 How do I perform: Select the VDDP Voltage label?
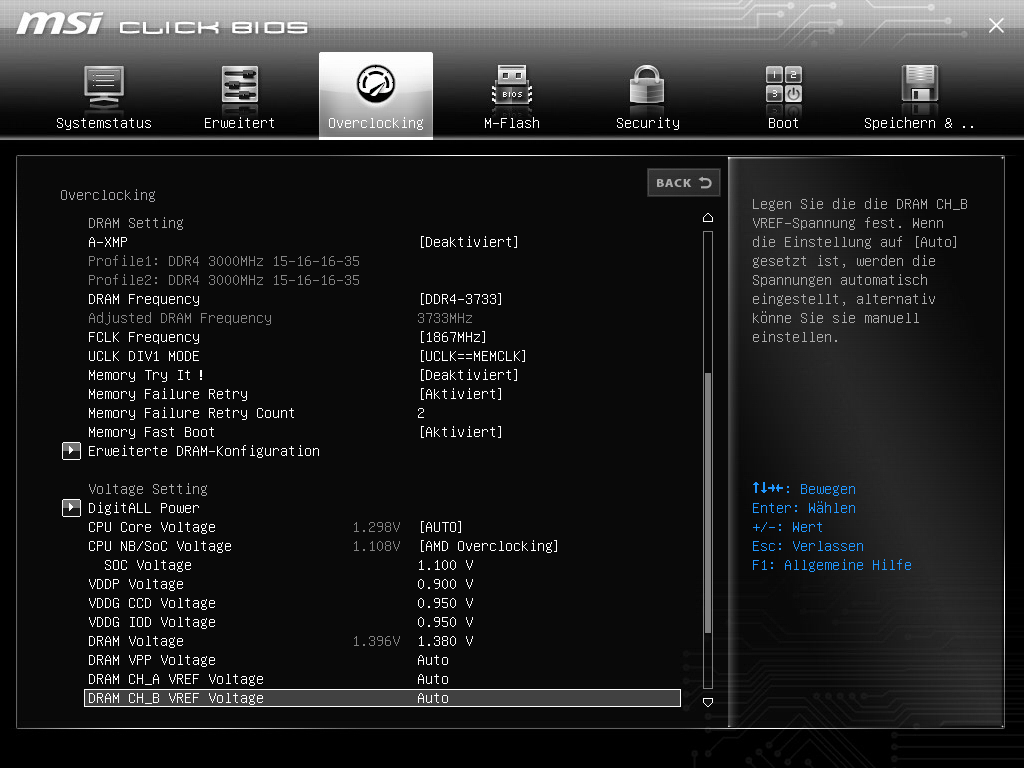point(136,584)
